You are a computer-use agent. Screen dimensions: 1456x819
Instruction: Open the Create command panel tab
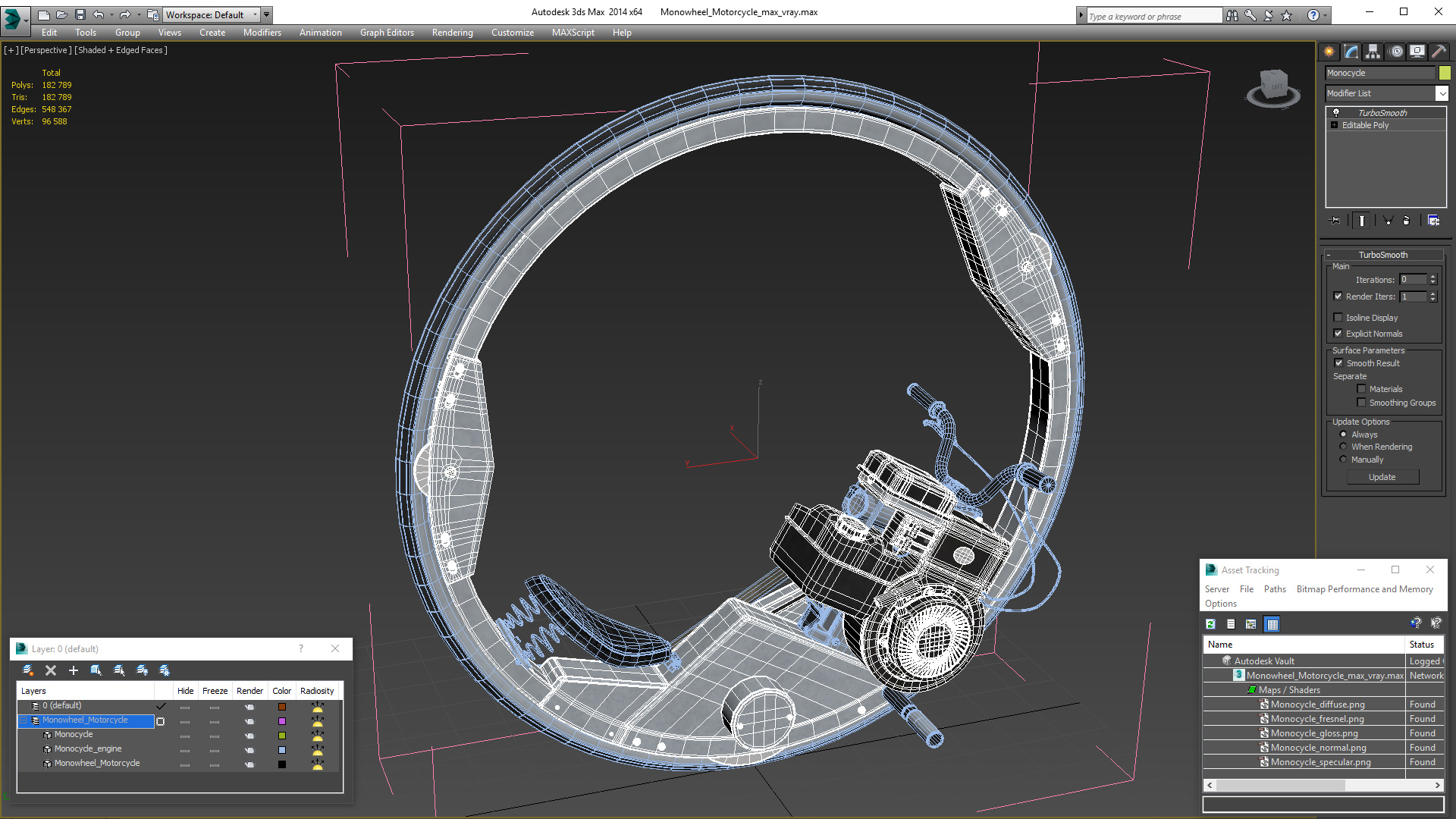[1329, 52]
